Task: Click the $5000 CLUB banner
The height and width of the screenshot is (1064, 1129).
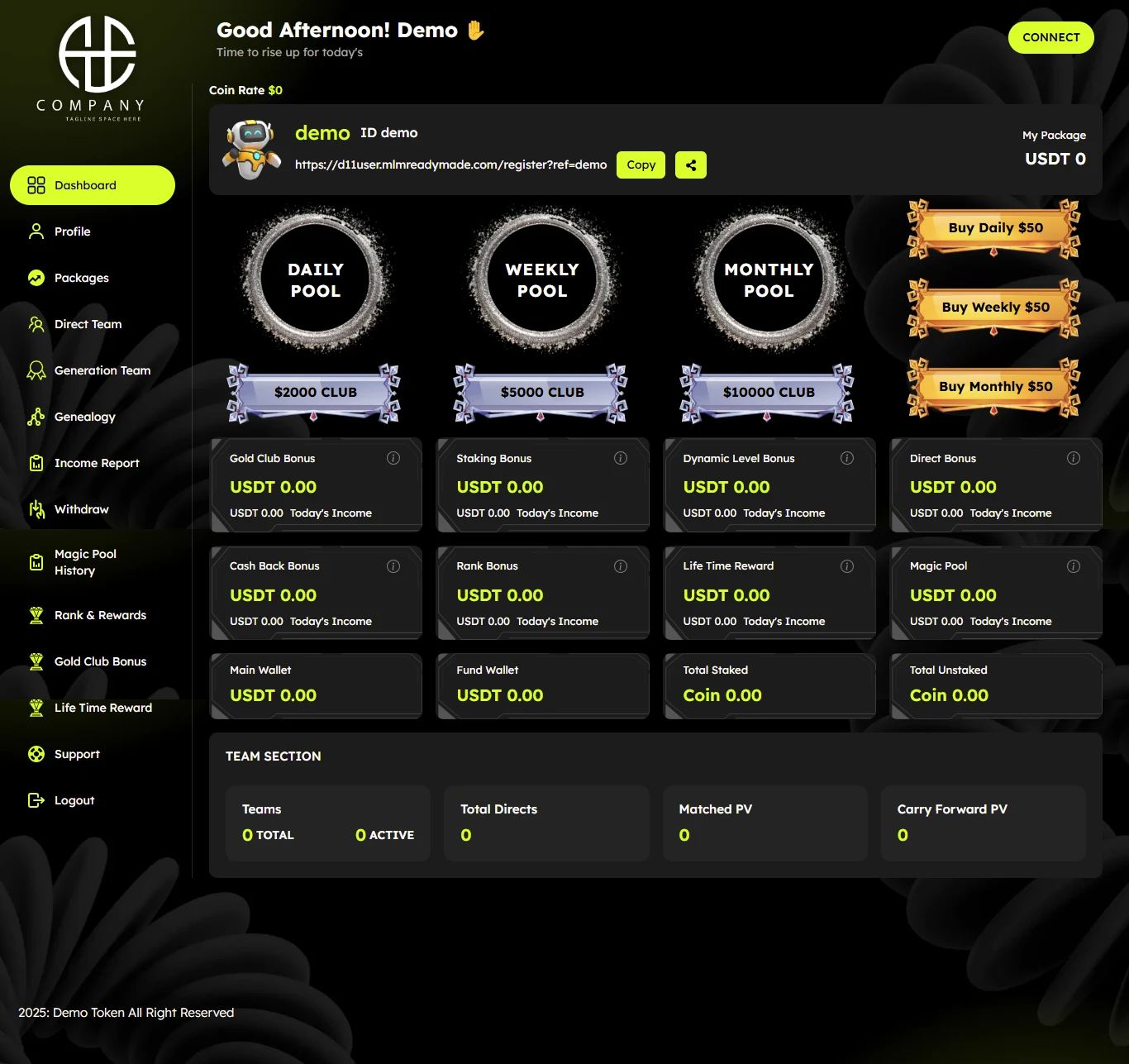Action: 541,393
